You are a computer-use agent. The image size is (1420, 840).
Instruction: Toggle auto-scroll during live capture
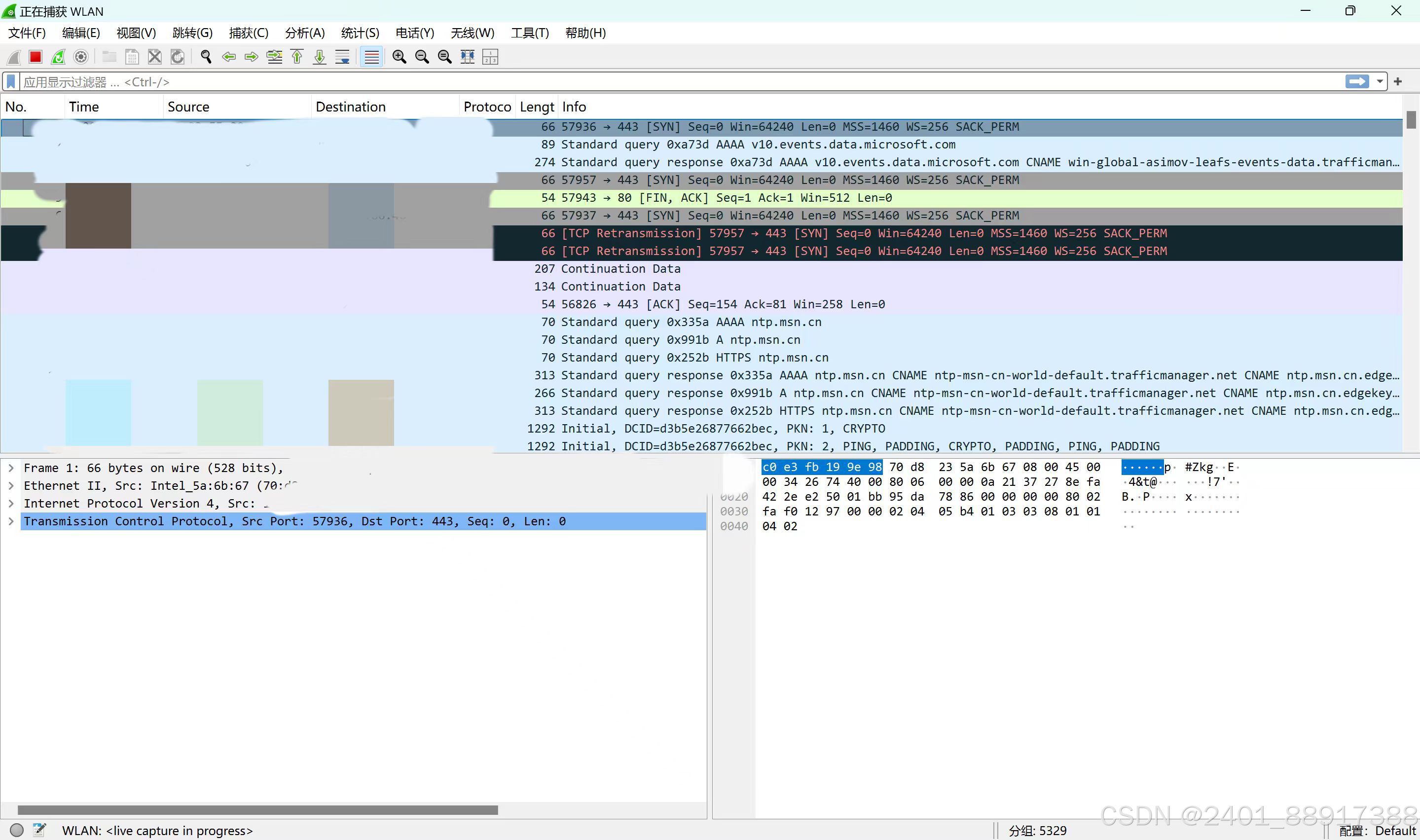click(x=342, y=57)
